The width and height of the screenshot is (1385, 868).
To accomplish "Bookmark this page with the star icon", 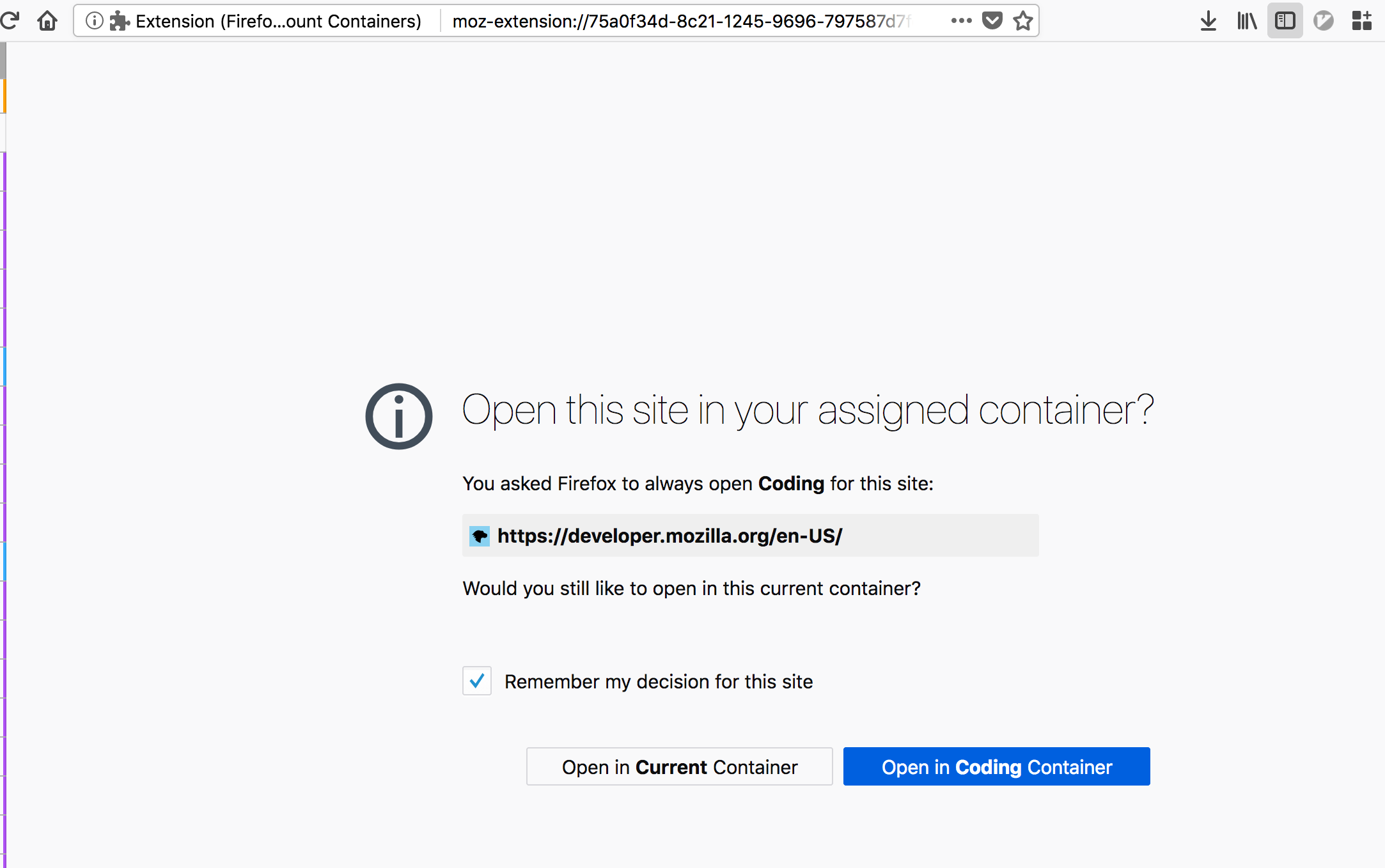I will pos(1022,20).
